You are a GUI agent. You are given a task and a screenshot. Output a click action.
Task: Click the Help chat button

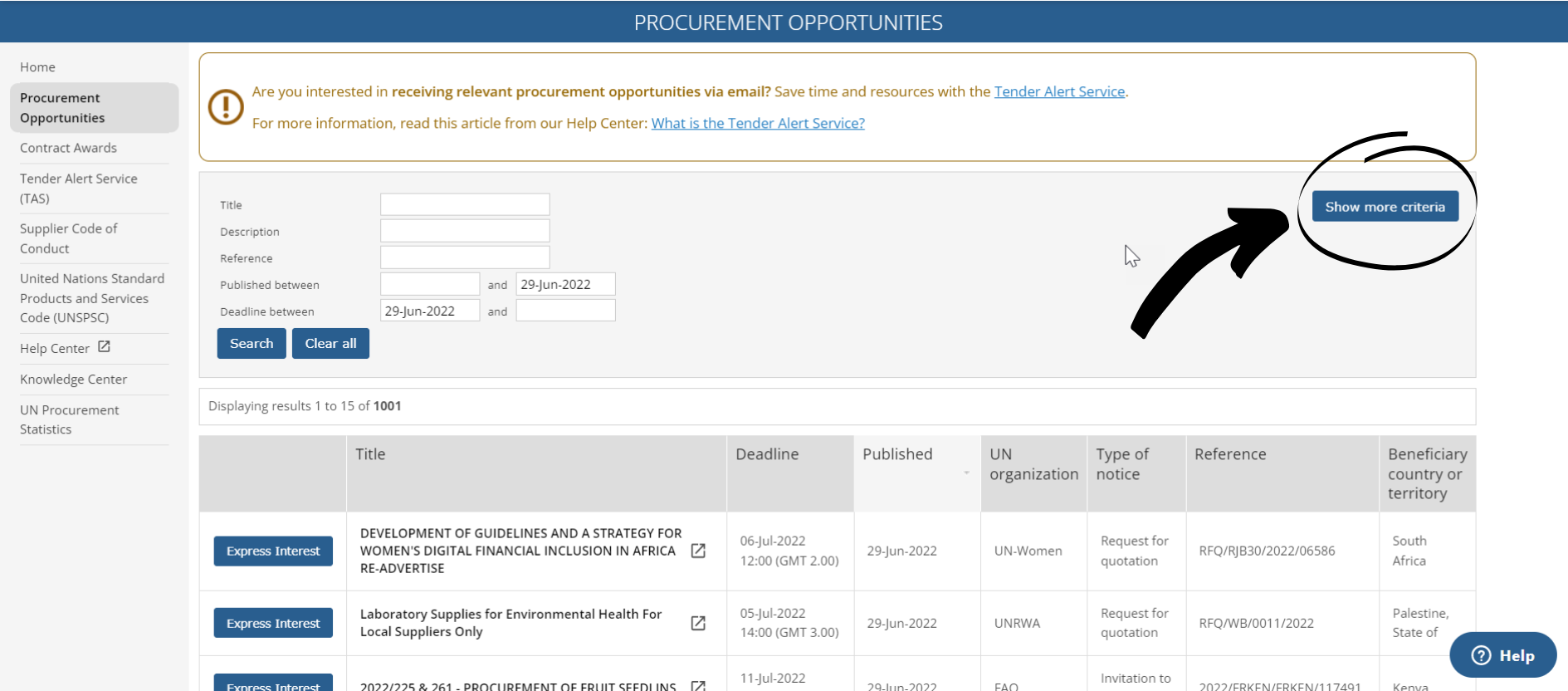[x=1502, y=655]
